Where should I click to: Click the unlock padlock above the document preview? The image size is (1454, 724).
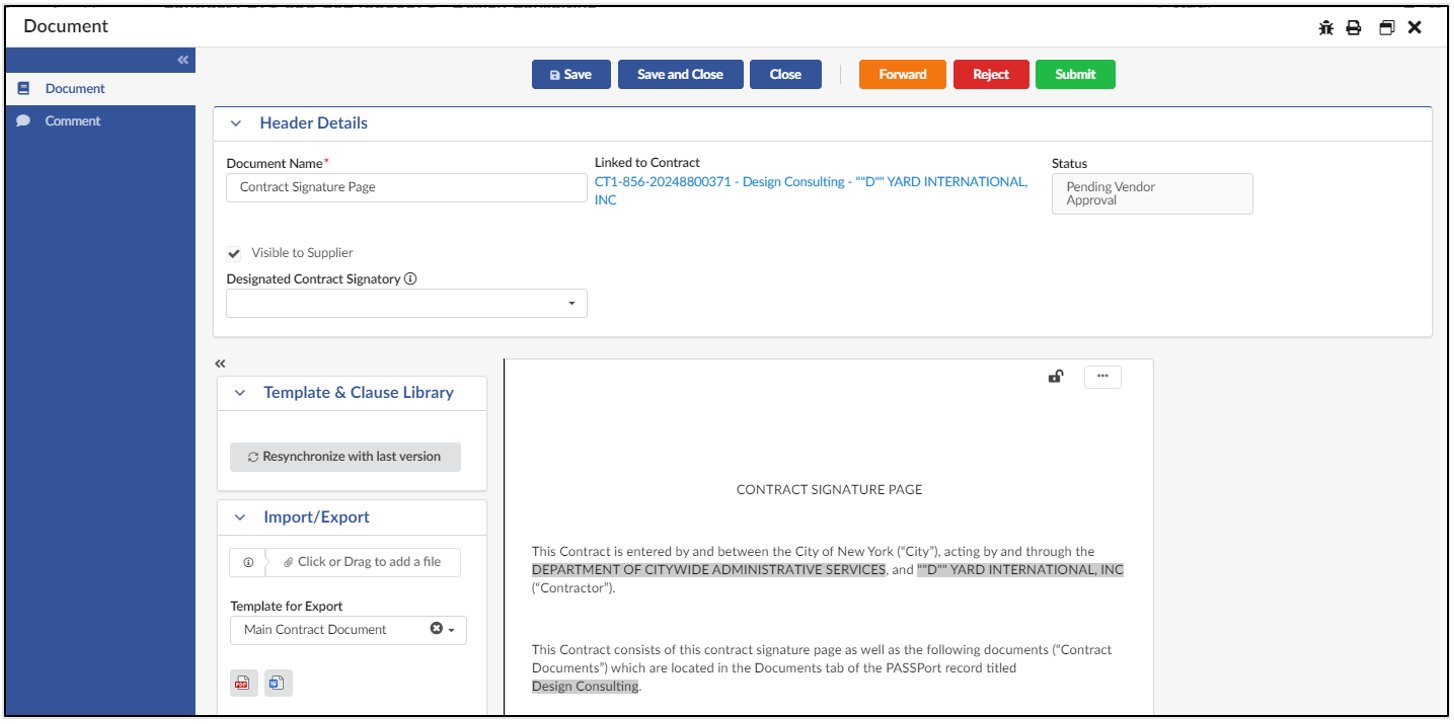[x=1056, y=377]
